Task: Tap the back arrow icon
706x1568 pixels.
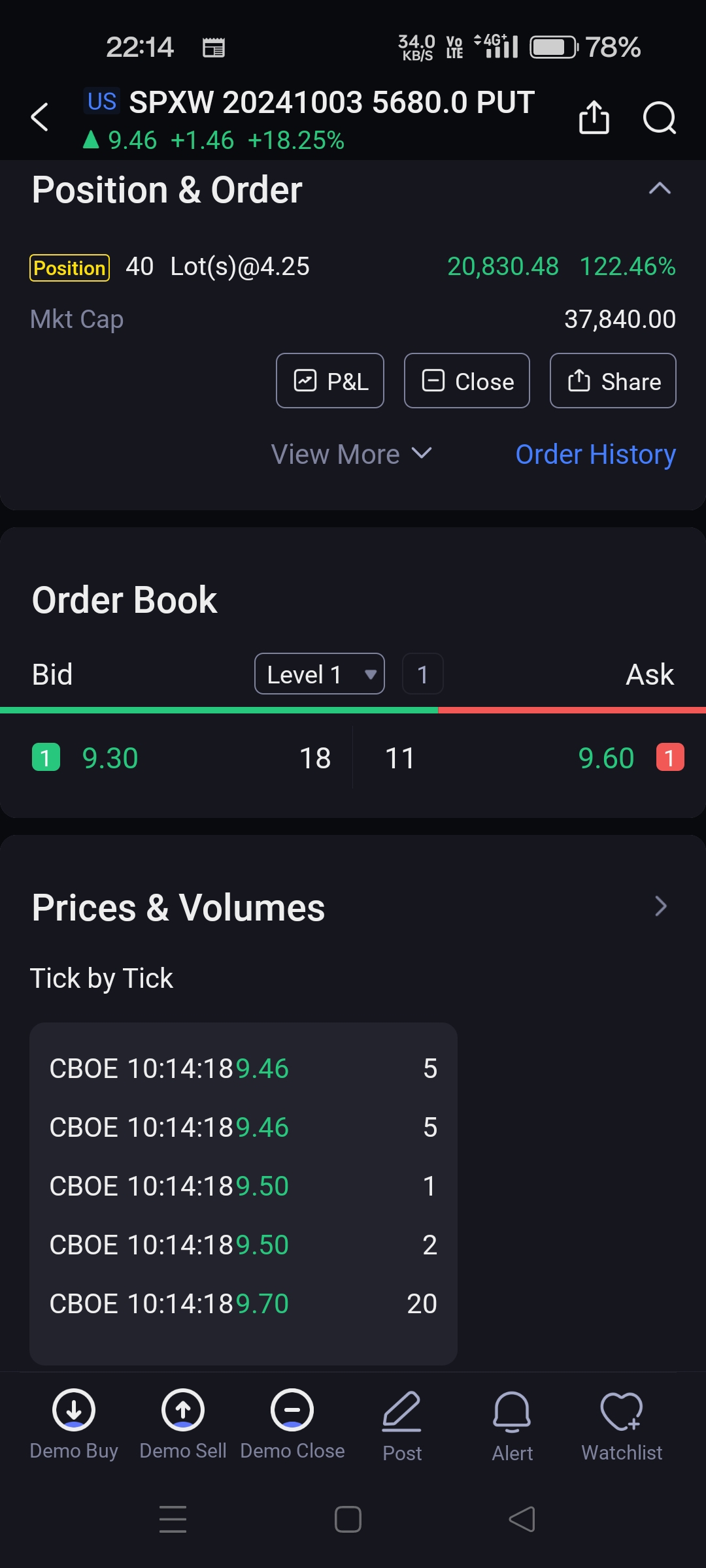Action: click(40, 118)
